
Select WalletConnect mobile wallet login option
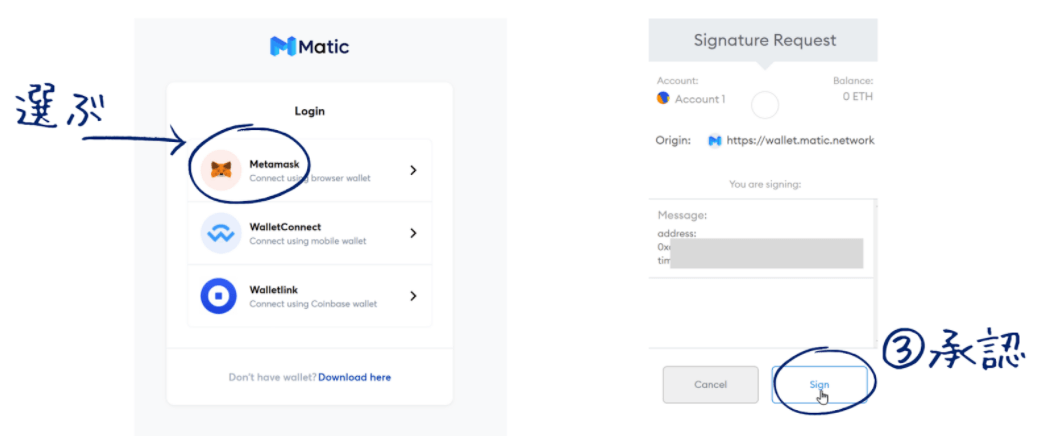pos(310,234)
